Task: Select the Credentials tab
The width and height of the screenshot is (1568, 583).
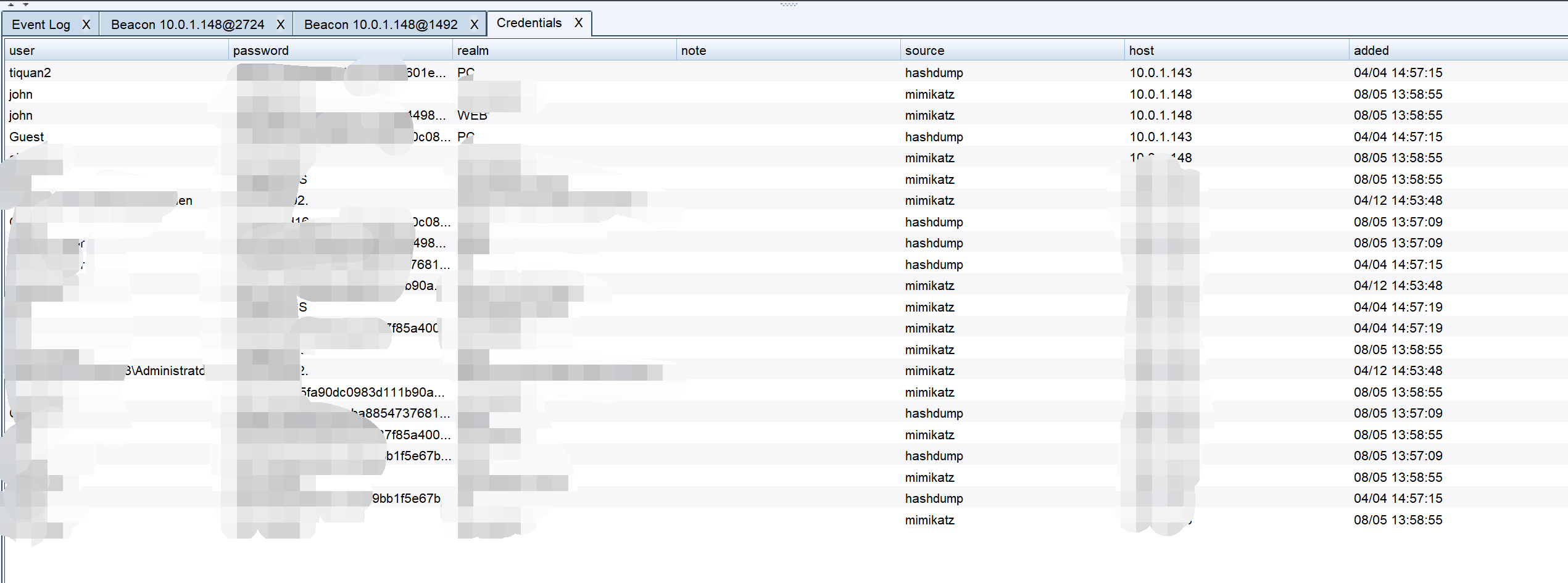Action: tap(529, 23)
